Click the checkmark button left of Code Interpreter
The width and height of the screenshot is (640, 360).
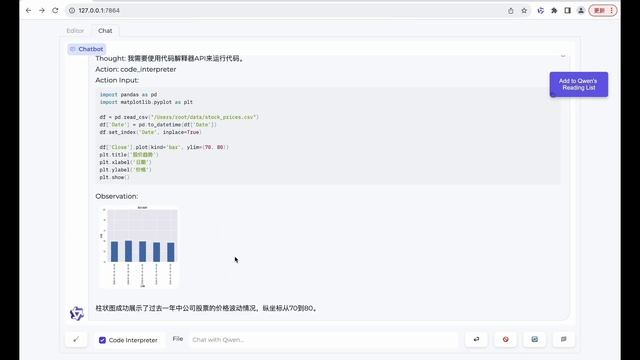(x=76, y=339)
